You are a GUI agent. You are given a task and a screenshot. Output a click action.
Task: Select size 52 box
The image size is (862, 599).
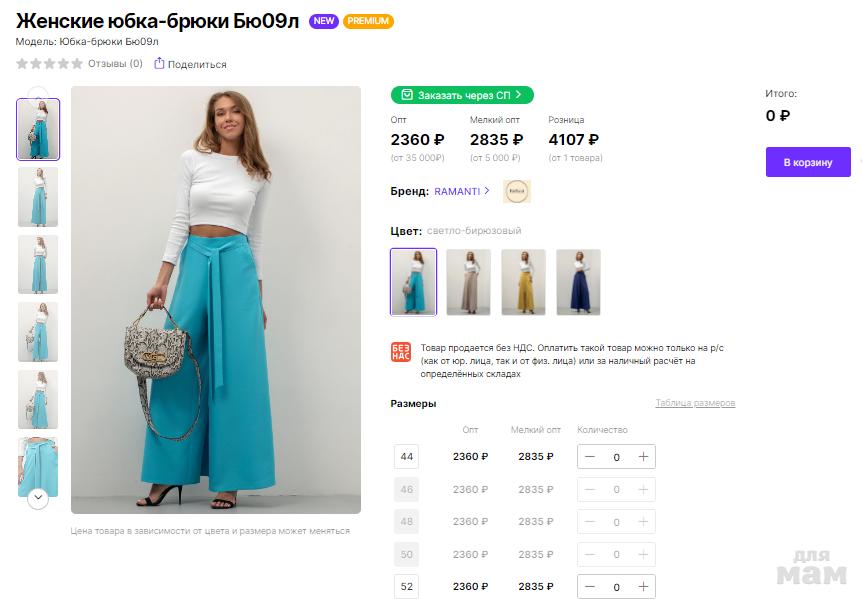407,587
